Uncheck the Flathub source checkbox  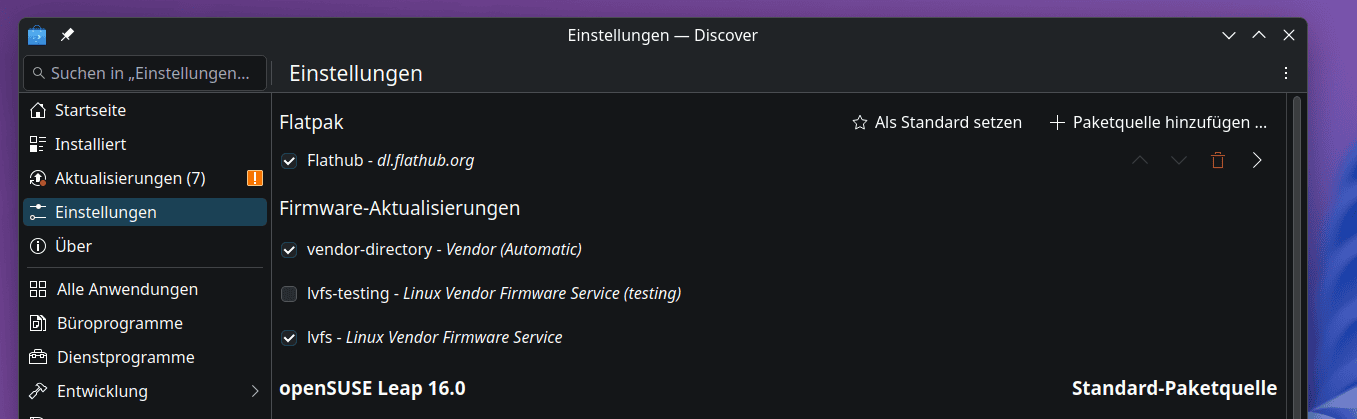289,160
